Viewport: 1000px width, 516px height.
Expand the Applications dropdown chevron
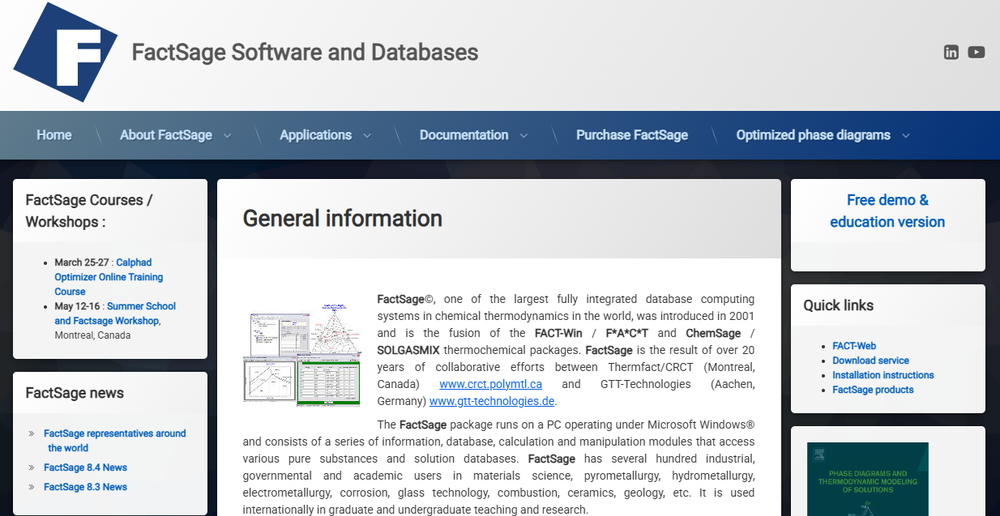(x=367, y=136)
